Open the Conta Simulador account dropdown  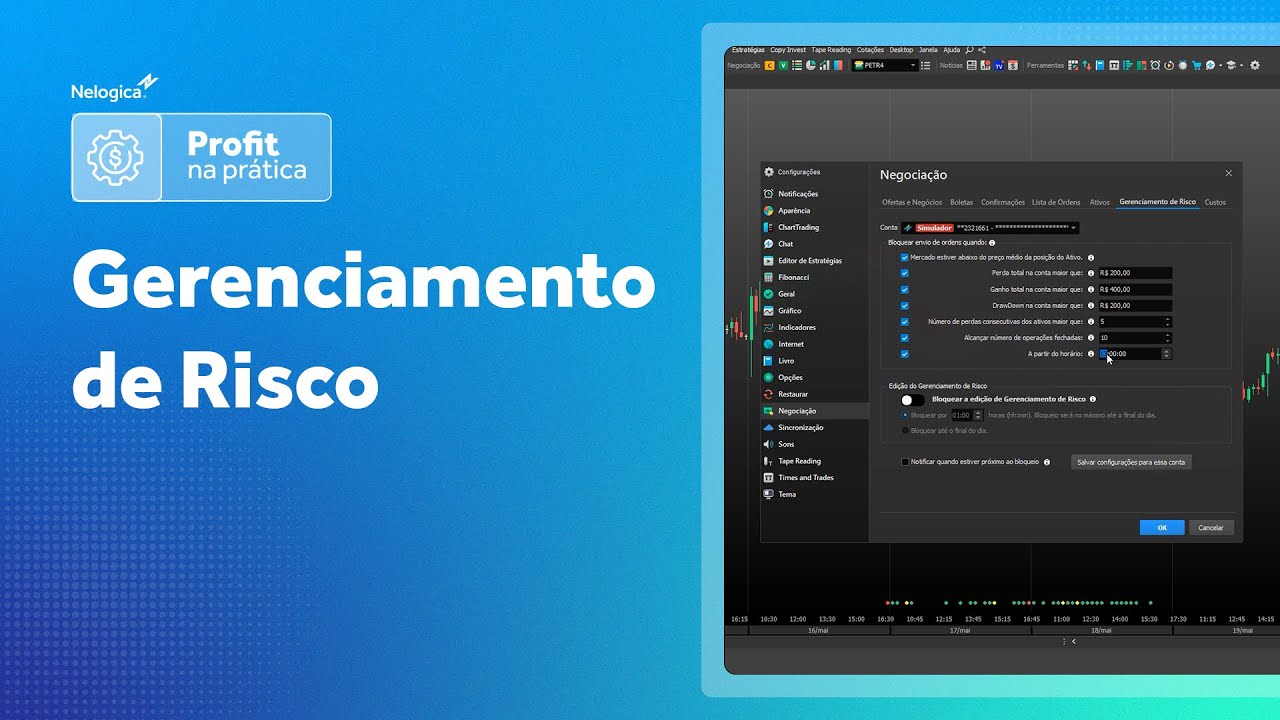[x=990, y=228]
